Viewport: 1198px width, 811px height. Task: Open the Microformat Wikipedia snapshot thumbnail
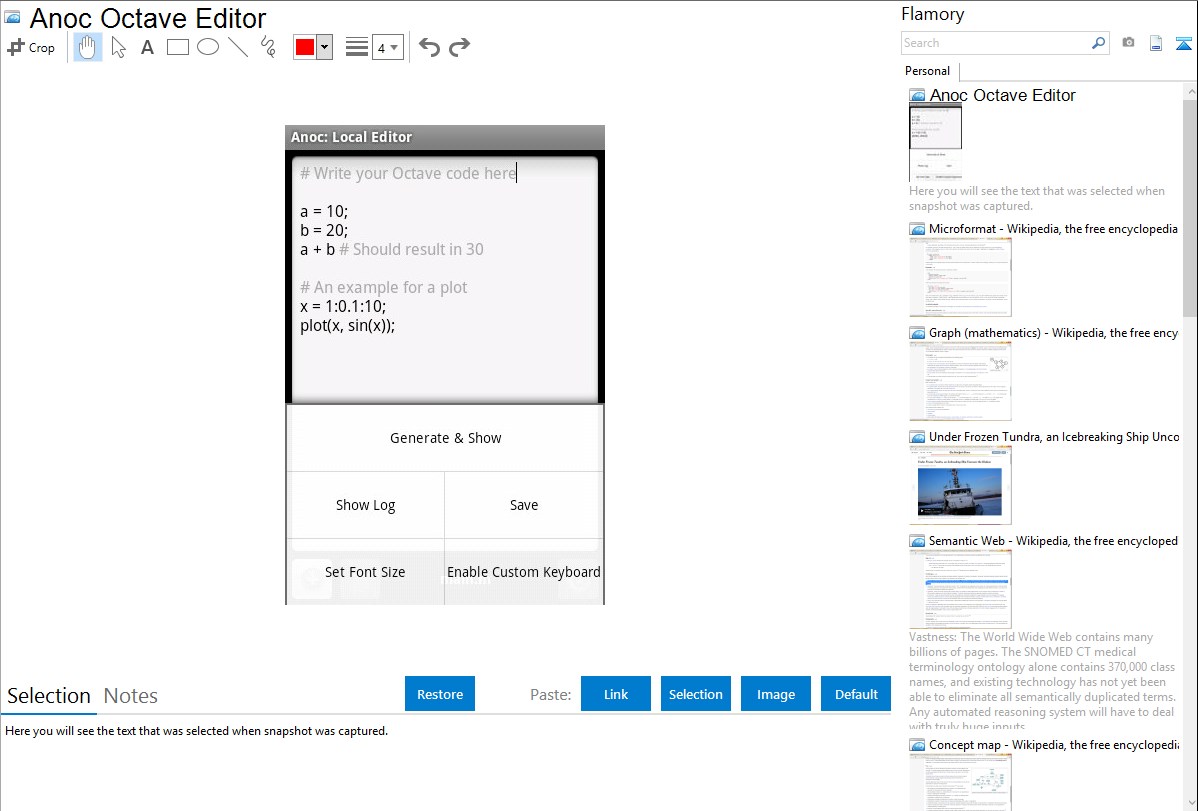pos(960,277)
